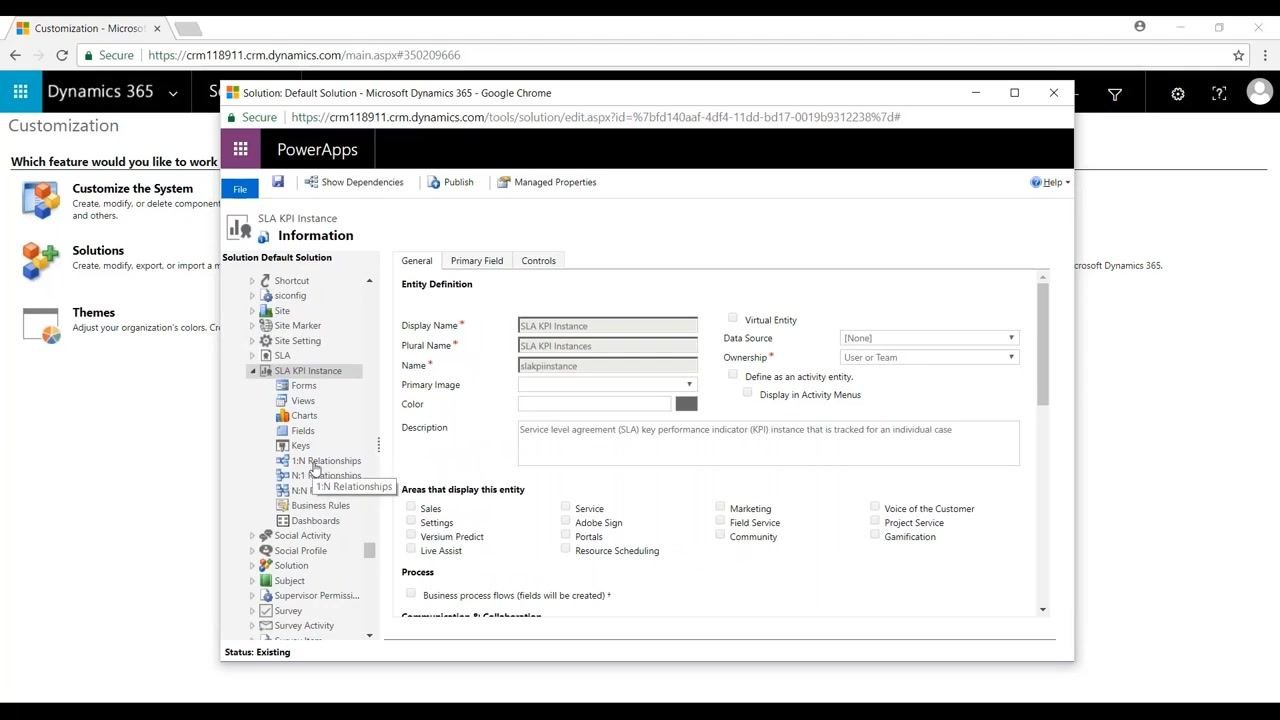This screenshot has width=1280, height=720.
Task: Enable the Field Service area checkbox
Action: 720,521
